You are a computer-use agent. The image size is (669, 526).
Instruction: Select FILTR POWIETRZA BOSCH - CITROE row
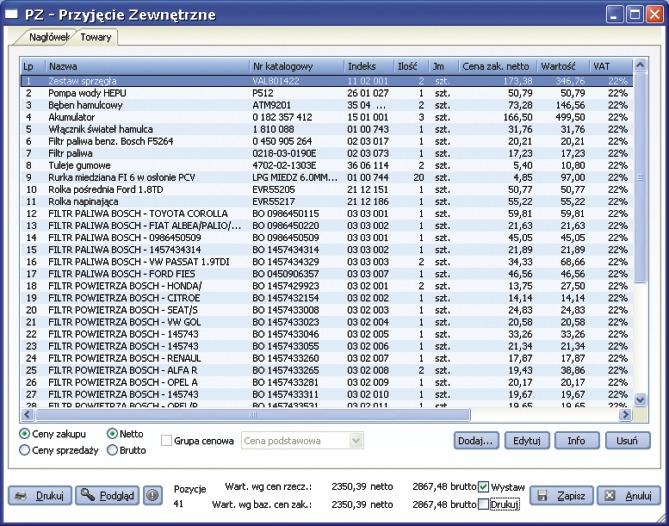(x=326, y=298)
